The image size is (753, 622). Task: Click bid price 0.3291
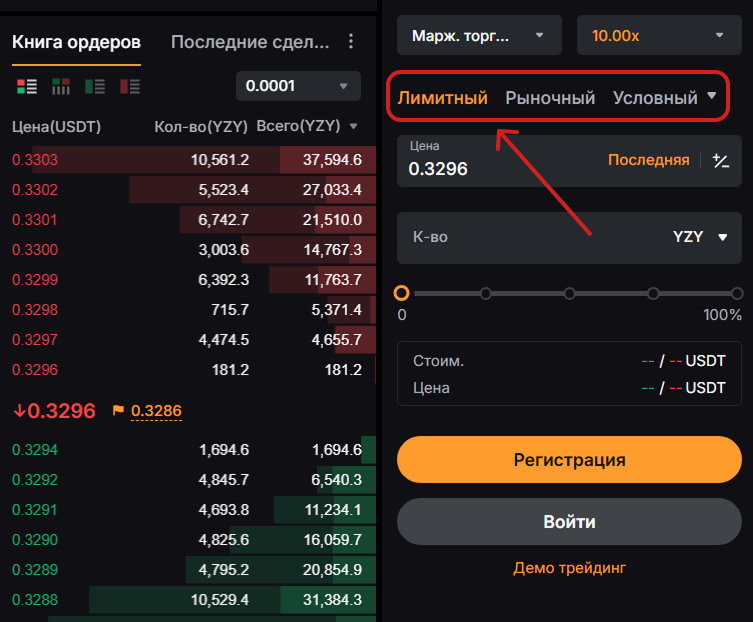(35, 510)
